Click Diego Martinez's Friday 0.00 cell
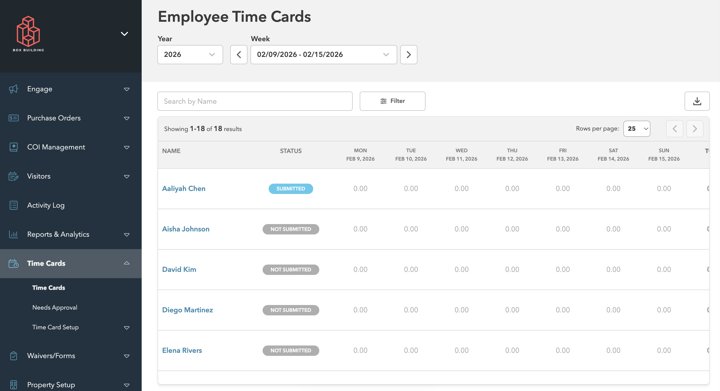Image resolution: width=720 pixels, height=391 pixels. pyautogui.click(x=563, y=310)
